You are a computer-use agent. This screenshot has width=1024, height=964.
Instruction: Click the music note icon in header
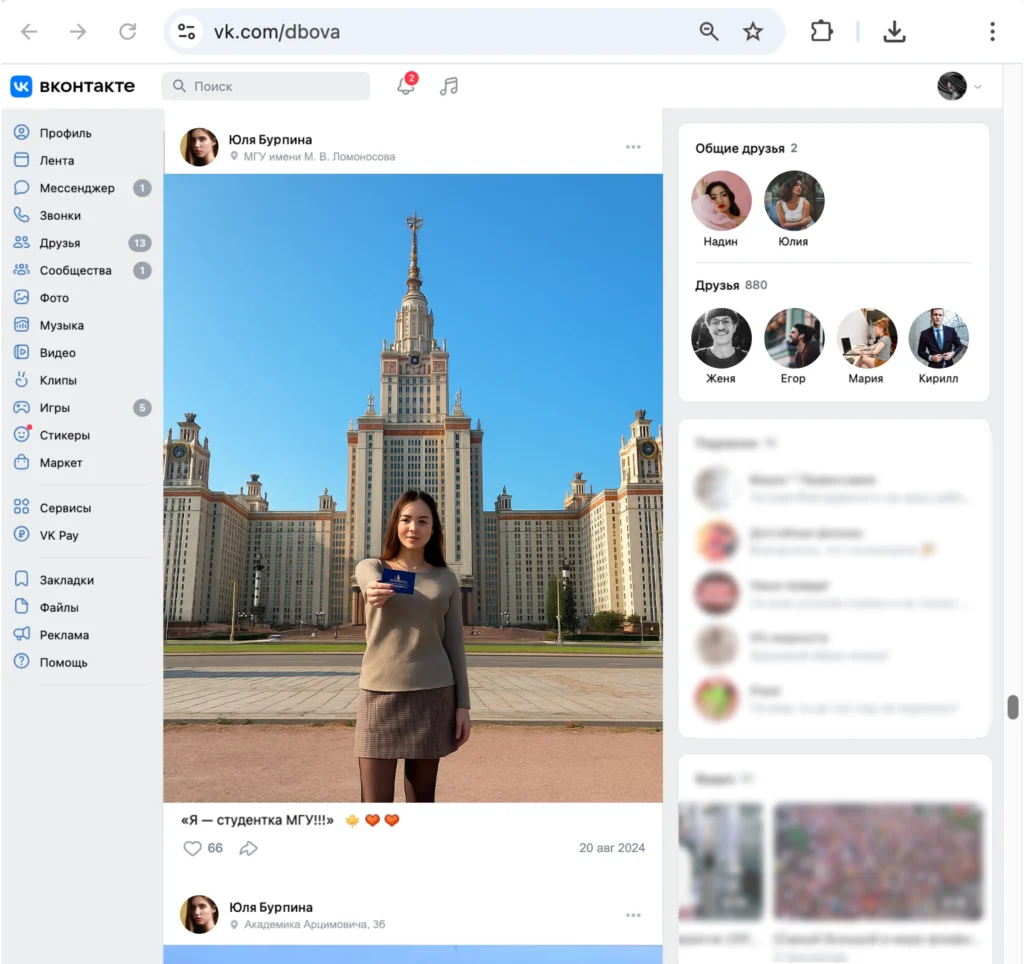pyautogui.click(x=449, y=86)
